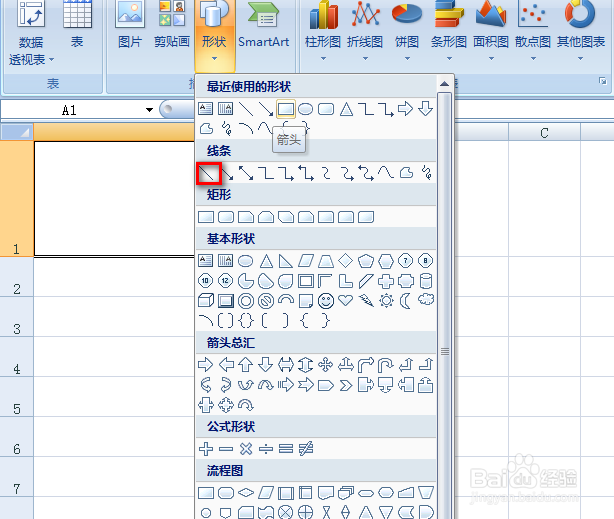Select the straight line shape under 线条
614x519 pixels.
pyautogui.click(x=206, y=173)
